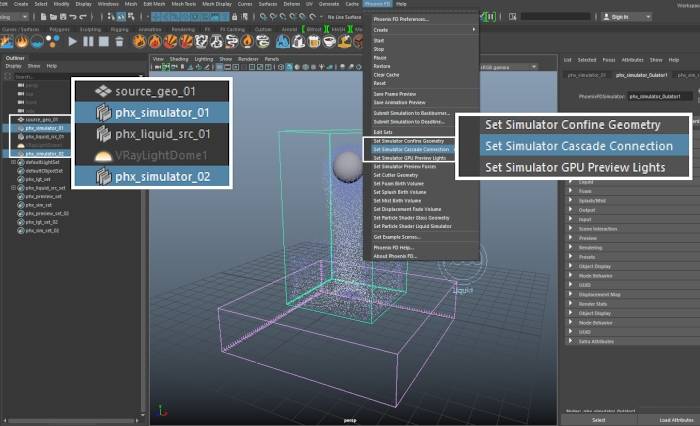
Task: Open the viewport Shading menu
Action: click(179, 59)
